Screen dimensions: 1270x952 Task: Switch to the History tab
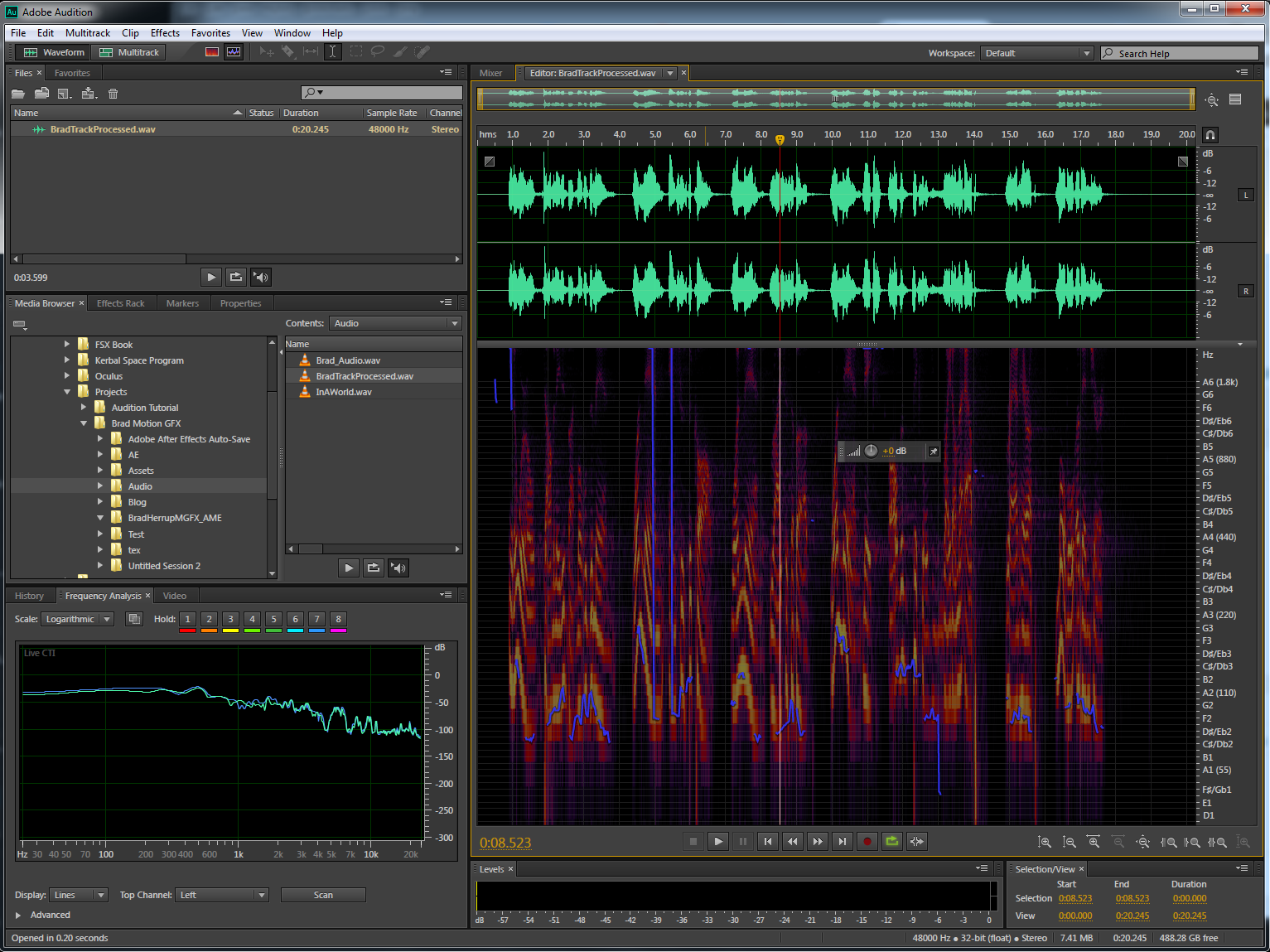29,596
